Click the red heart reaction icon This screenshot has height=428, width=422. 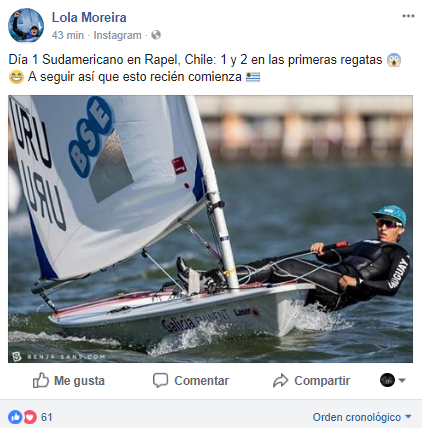click(29, 417)
